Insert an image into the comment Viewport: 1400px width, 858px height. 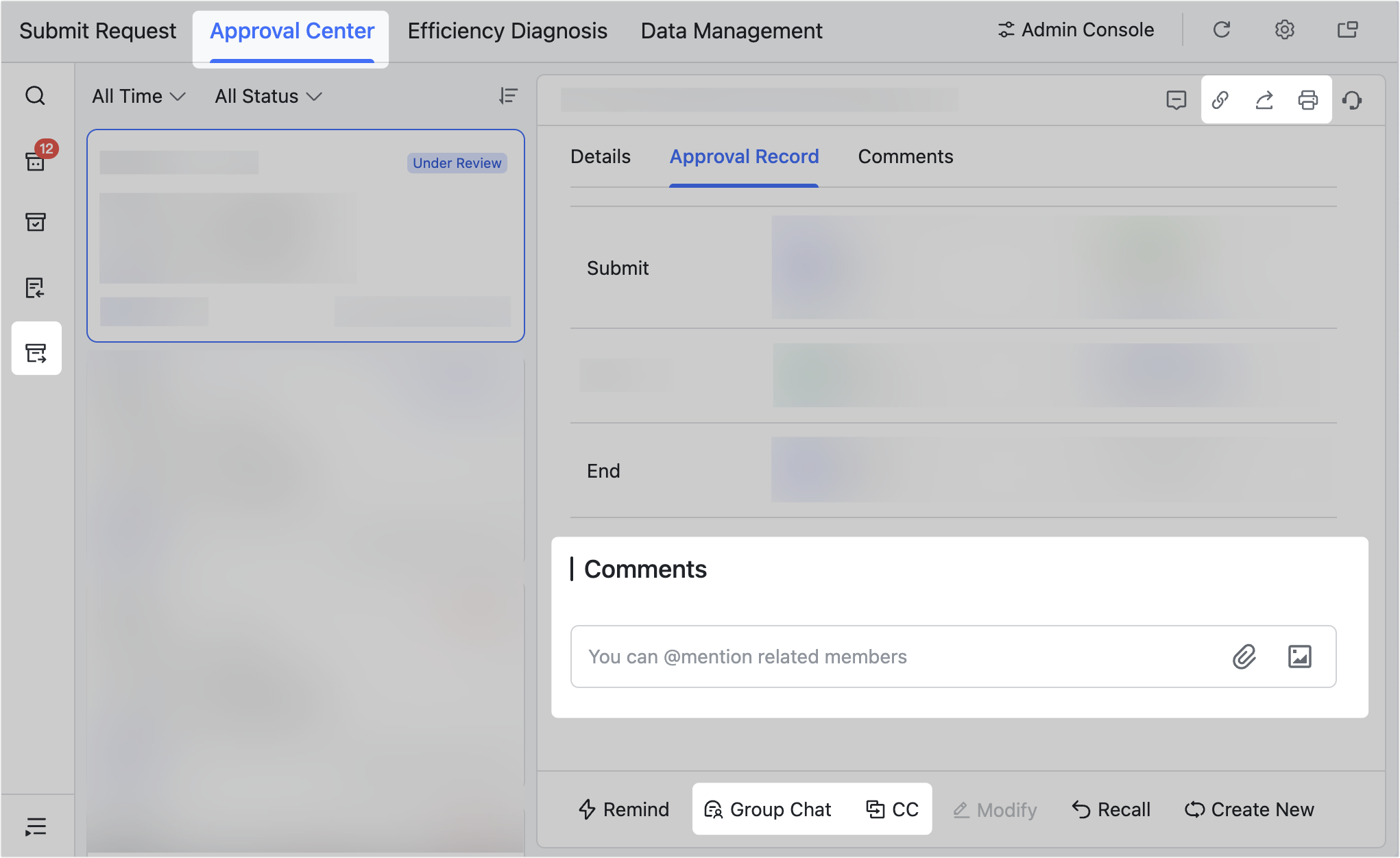(x=1301, y=657)
